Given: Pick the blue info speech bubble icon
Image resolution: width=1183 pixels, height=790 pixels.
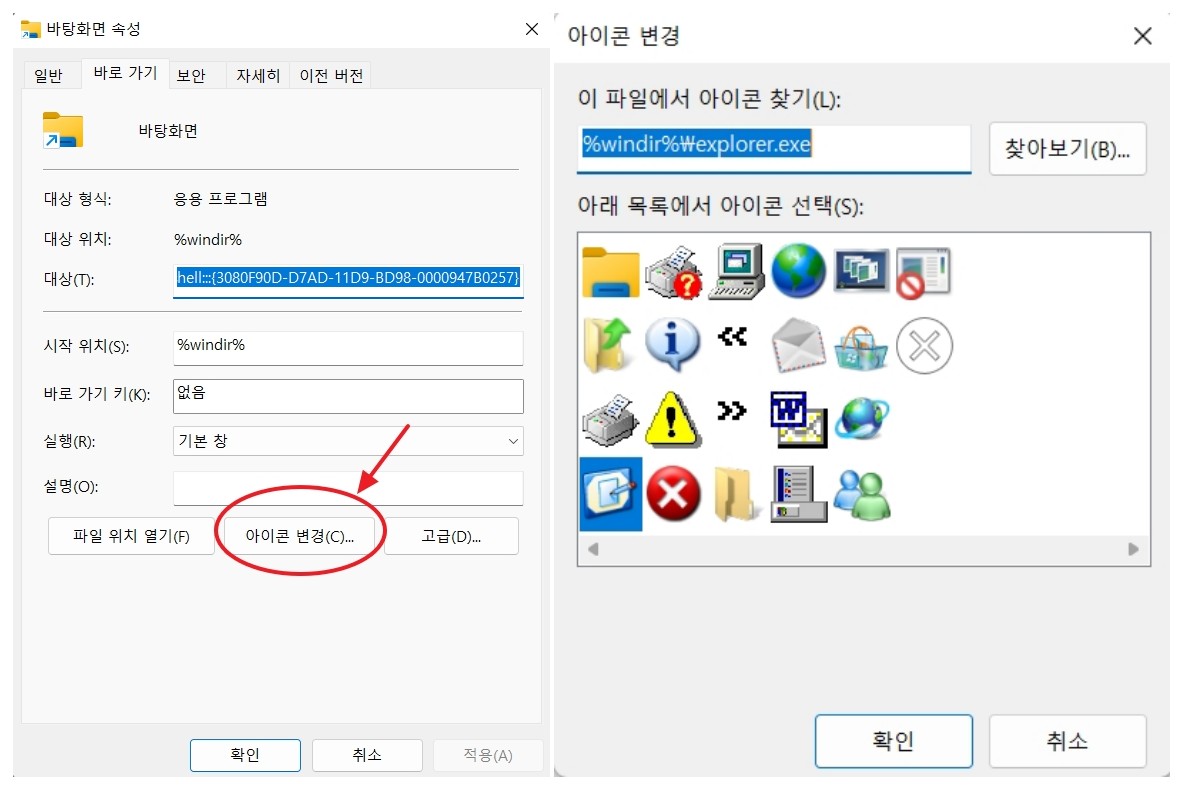Looking at the screenshot, I should click(672, 344).
